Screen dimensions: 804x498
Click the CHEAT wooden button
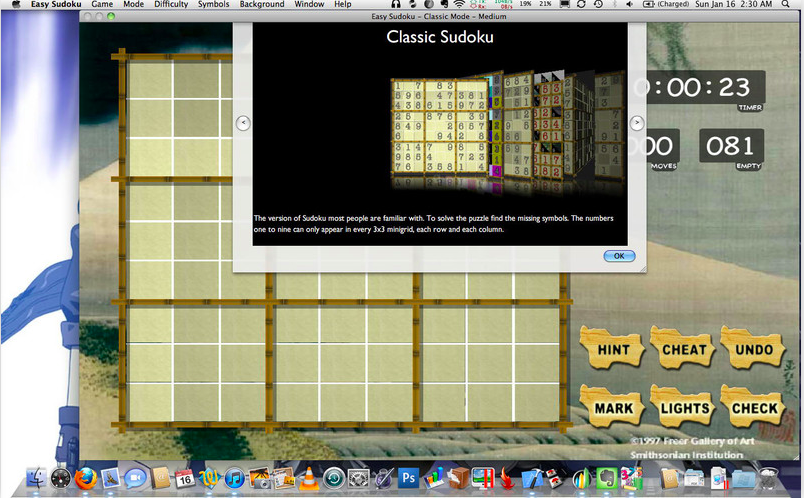coord(684,348)
